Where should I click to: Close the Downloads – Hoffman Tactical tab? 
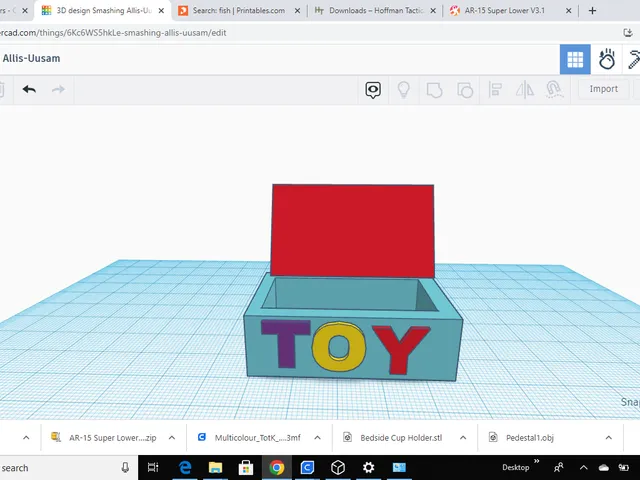tap(433, 11)
